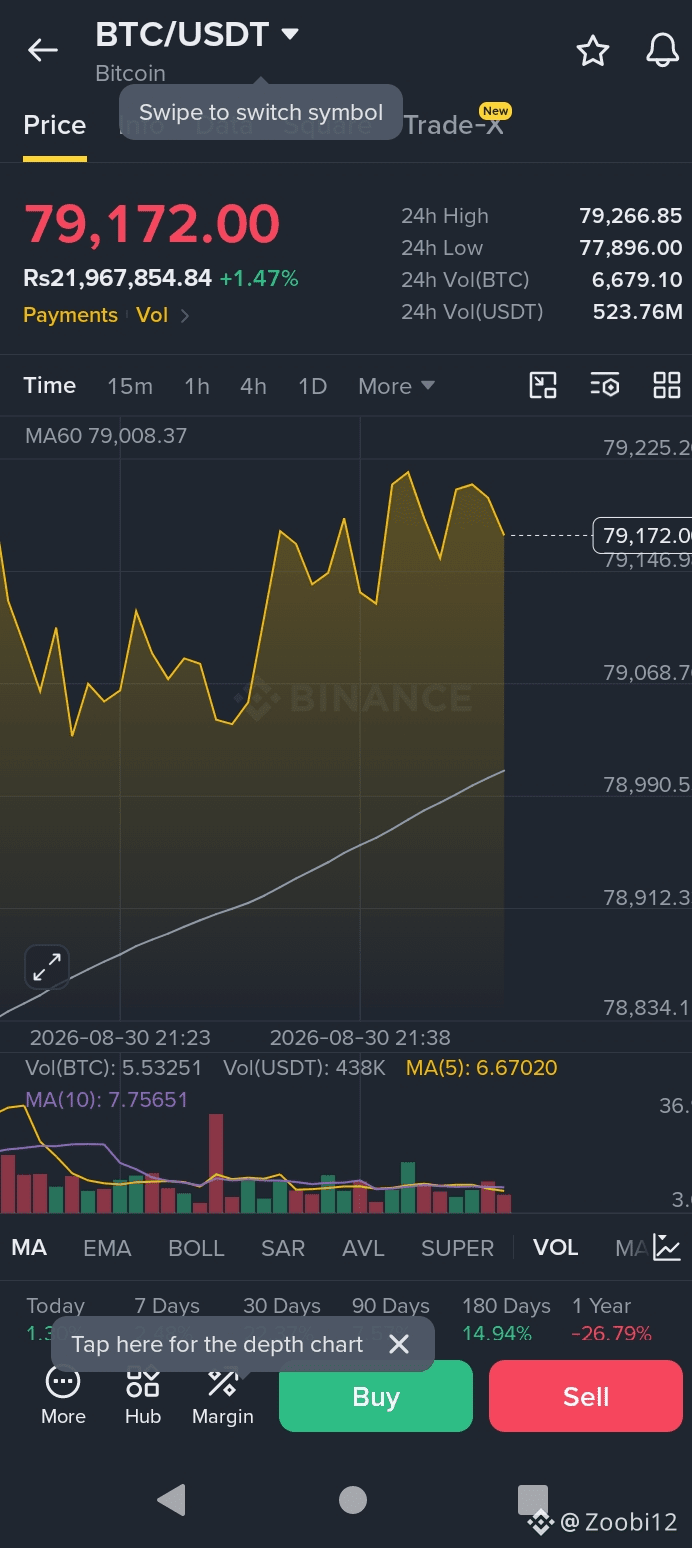Open the Hub icon

(143, 1396)
